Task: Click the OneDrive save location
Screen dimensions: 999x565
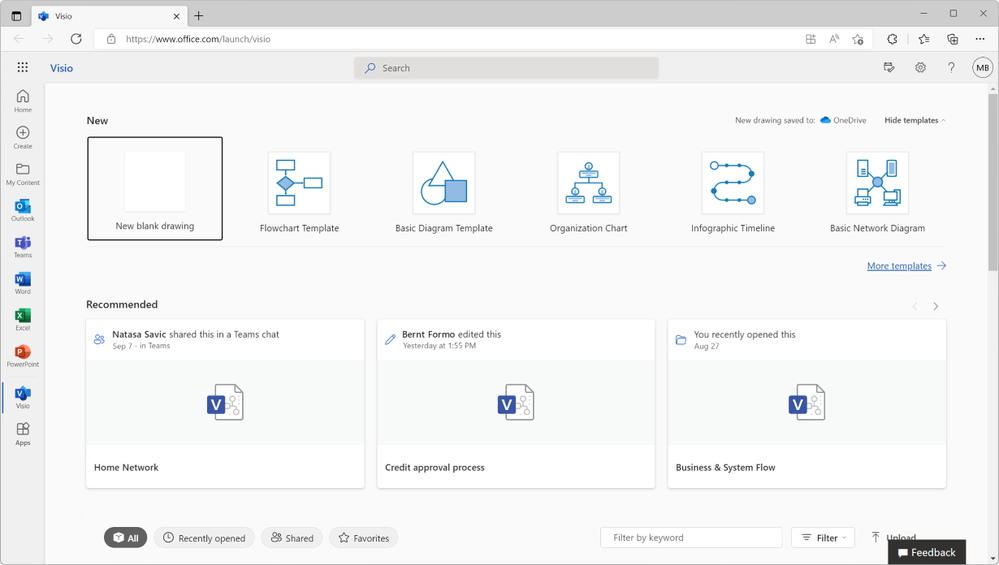Action: (844, 120)
